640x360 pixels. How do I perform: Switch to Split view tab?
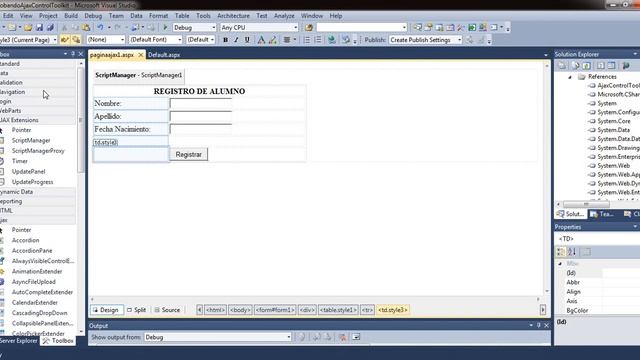point(136,310)
